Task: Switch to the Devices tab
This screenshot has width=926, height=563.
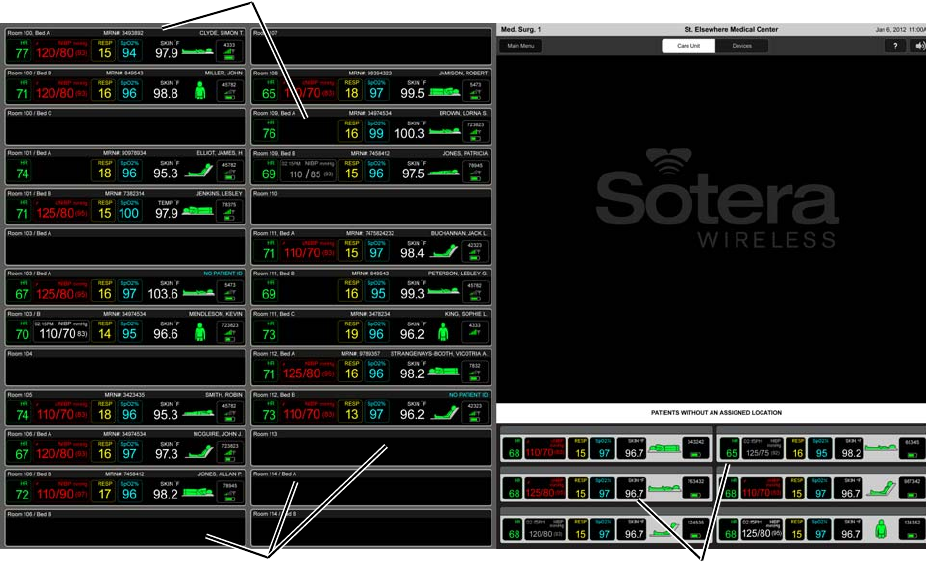Action: 742,46
